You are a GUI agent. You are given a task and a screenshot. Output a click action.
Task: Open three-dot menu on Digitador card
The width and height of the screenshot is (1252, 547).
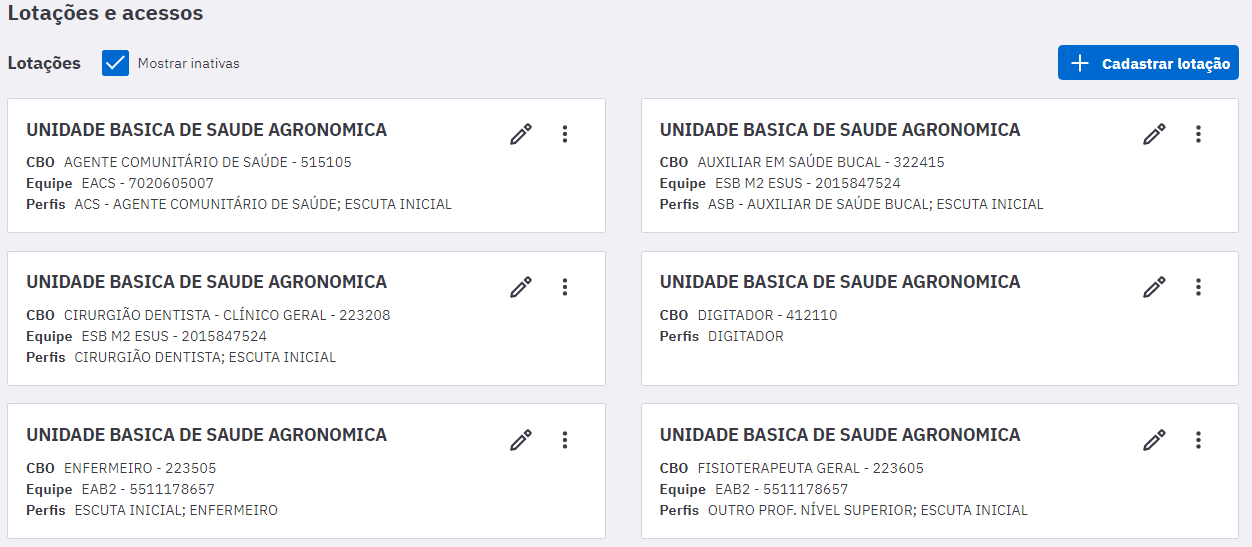point(1199,287)
